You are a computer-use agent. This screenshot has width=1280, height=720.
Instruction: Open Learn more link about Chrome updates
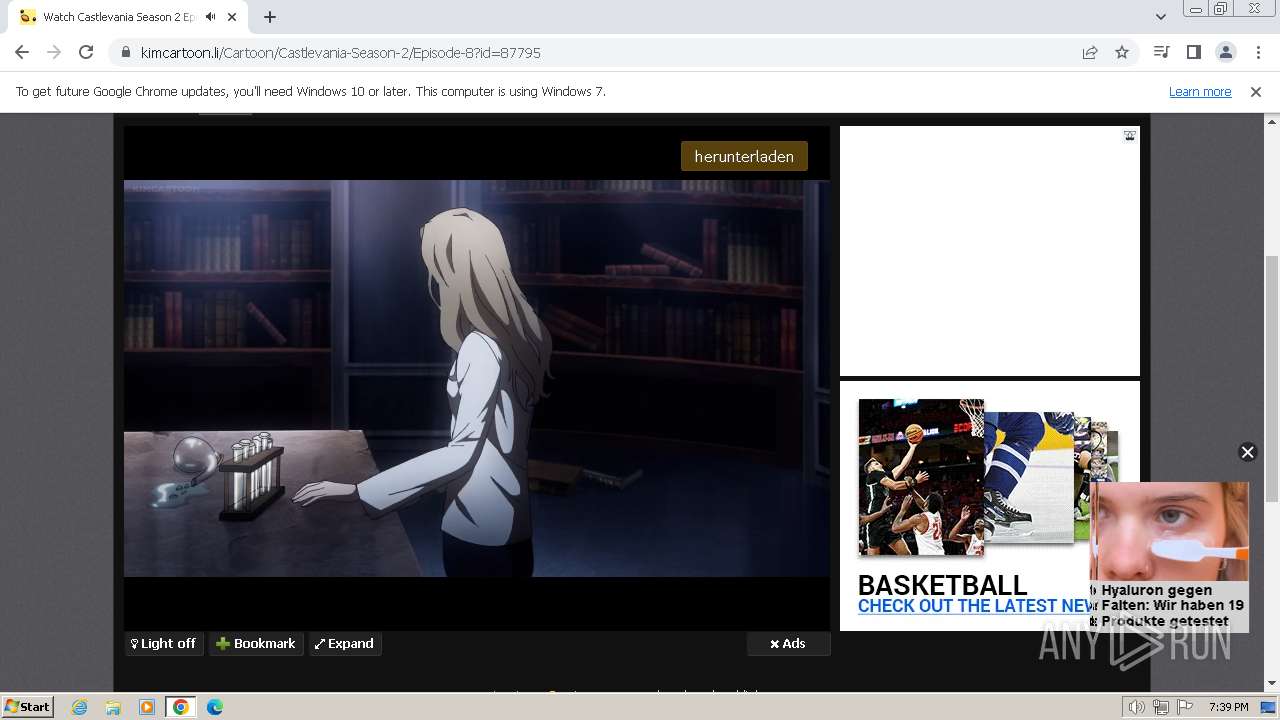click(1200, 92)
